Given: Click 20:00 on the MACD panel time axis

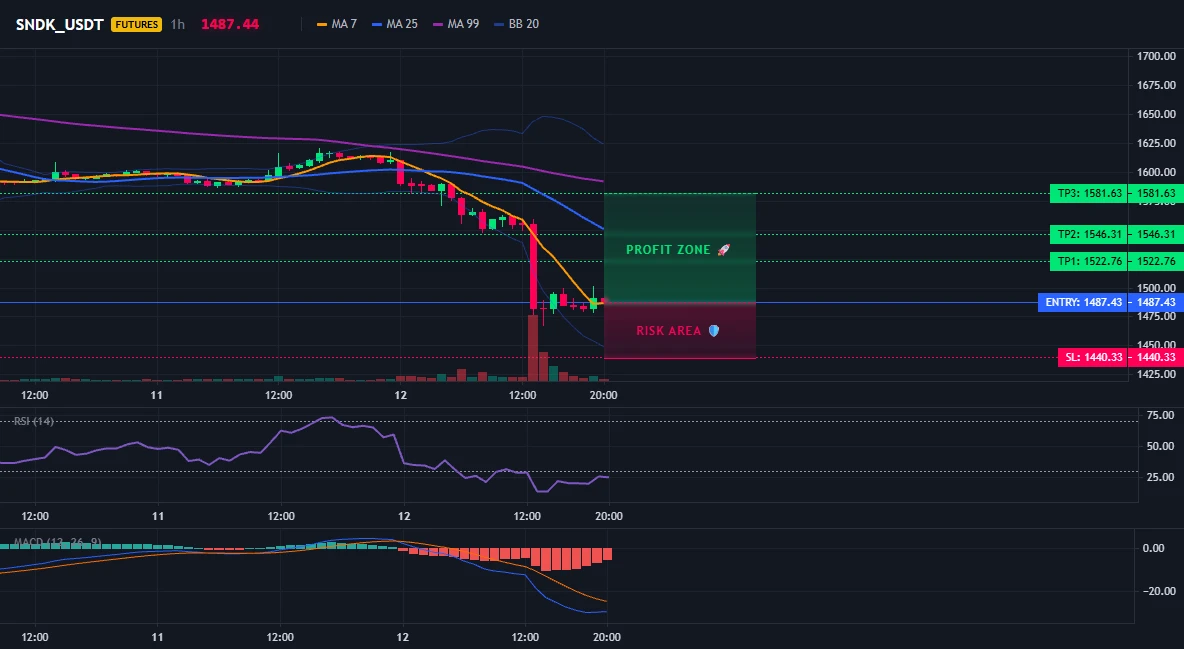Looking at the screenshot, I should tap(607, 637).
